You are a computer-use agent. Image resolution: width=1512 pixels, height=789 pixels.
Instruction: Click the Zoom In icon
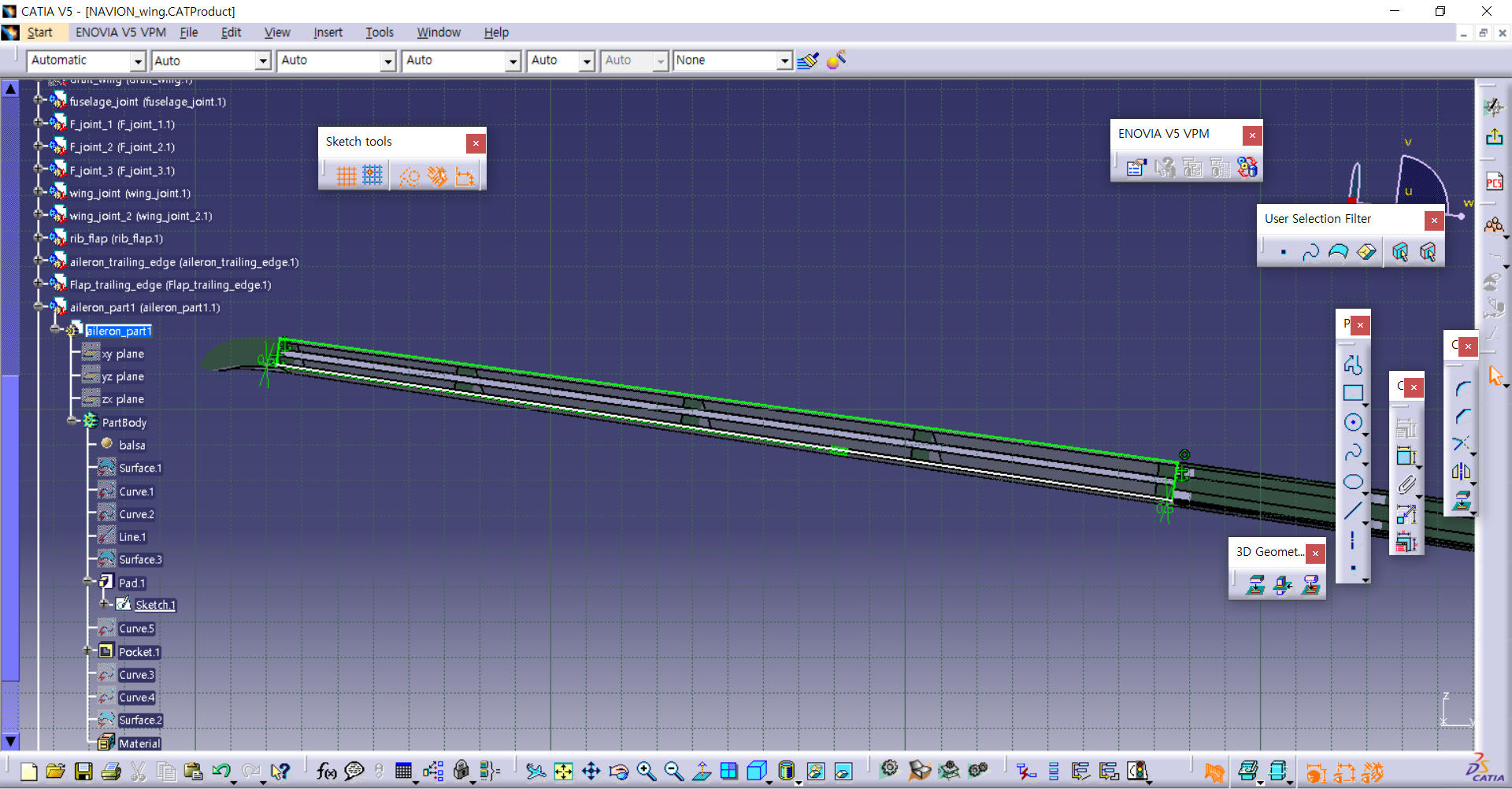coord(646,772)
